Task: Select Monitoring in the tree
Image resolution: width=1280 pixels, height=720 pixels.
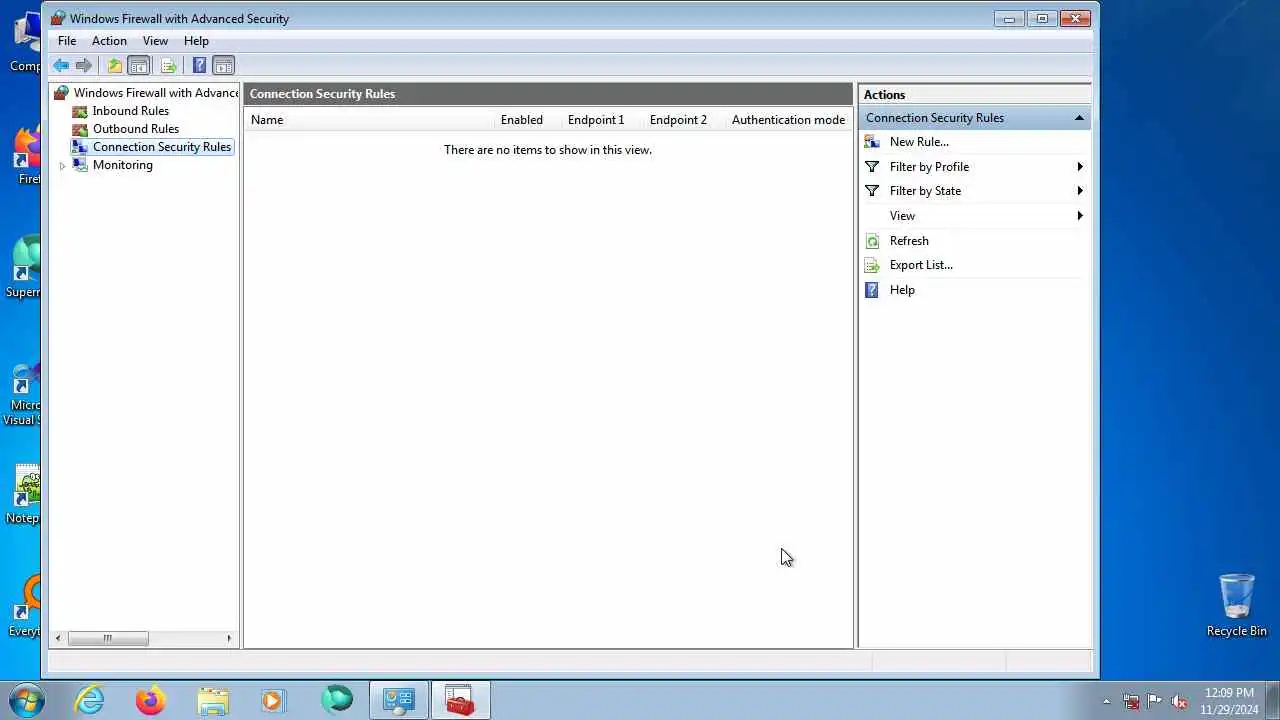Action: point(122,165)
